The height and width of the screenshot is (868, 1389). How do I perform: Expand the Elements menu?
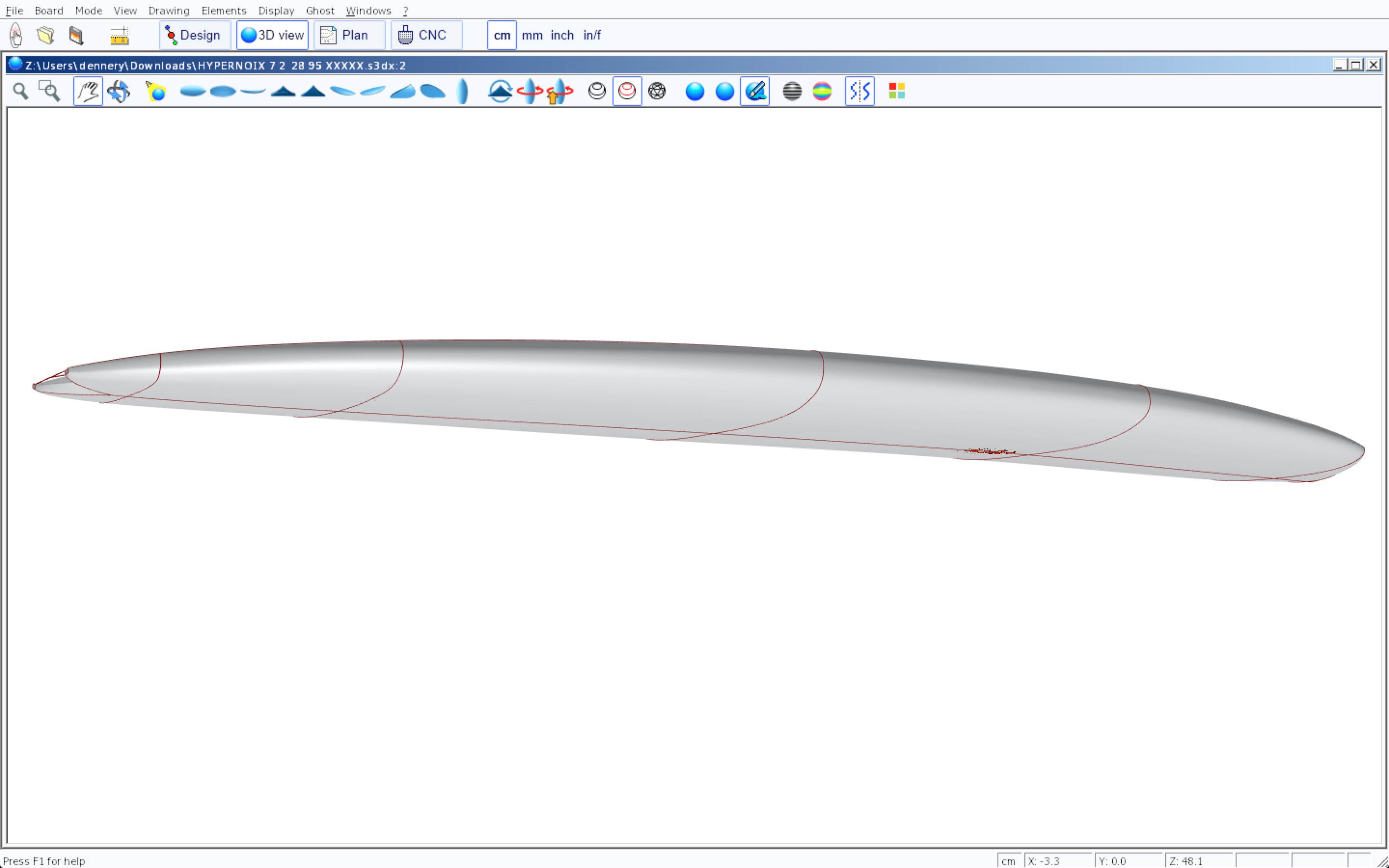(223, 10)
